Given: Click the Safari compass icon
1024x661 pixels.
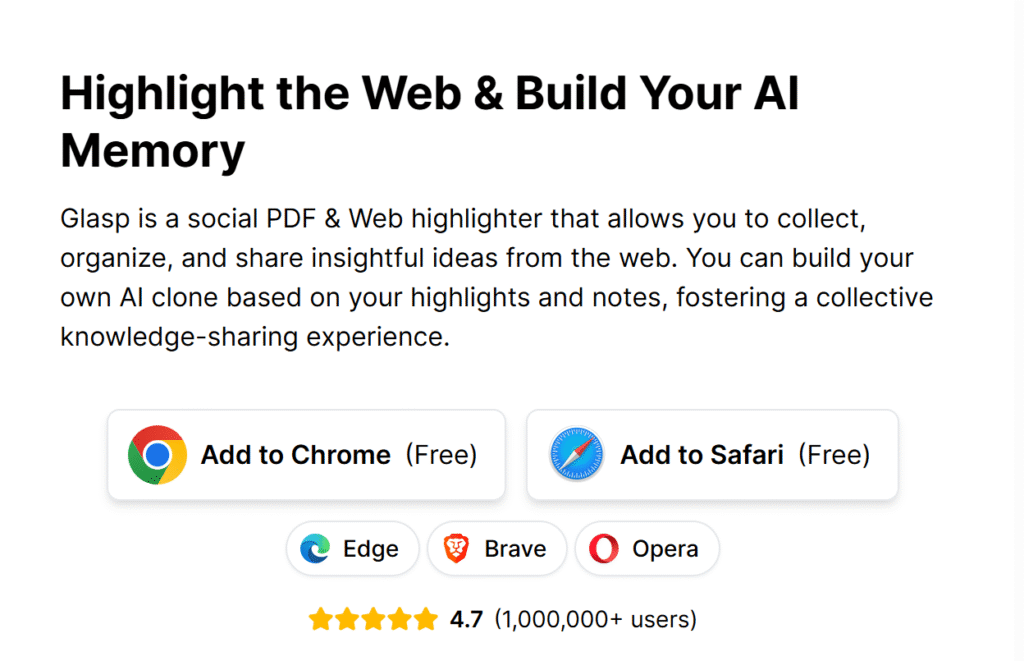Looking at the screenshot, I should point(577,455).
